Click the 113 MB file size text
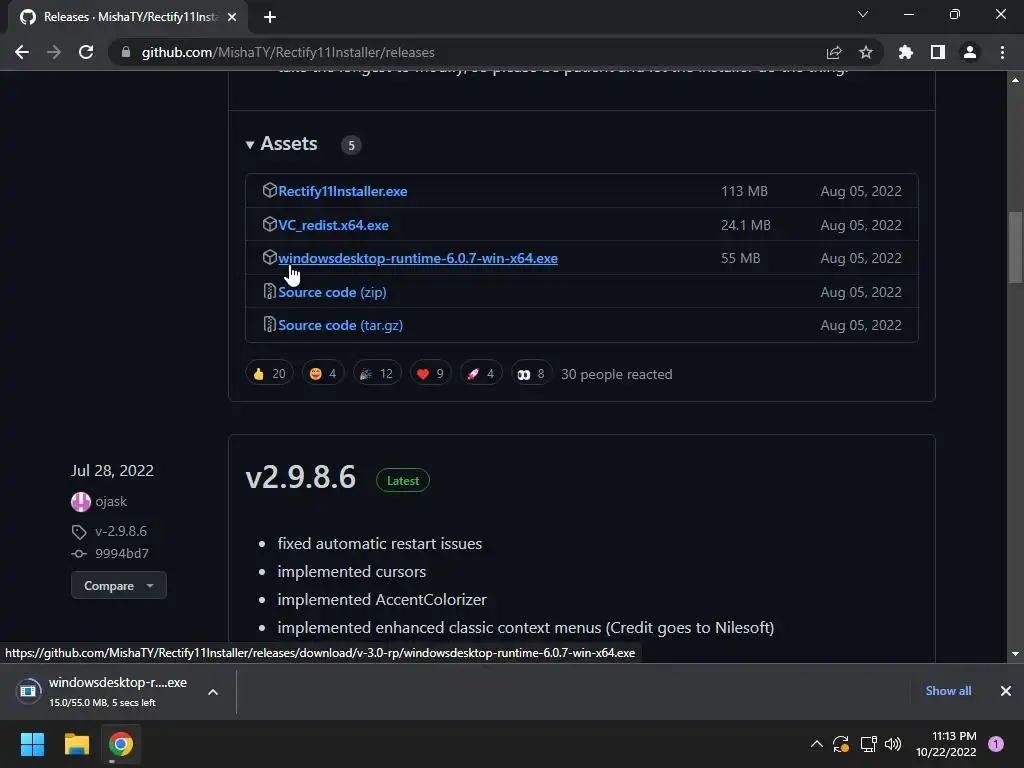 pos(744,191)
